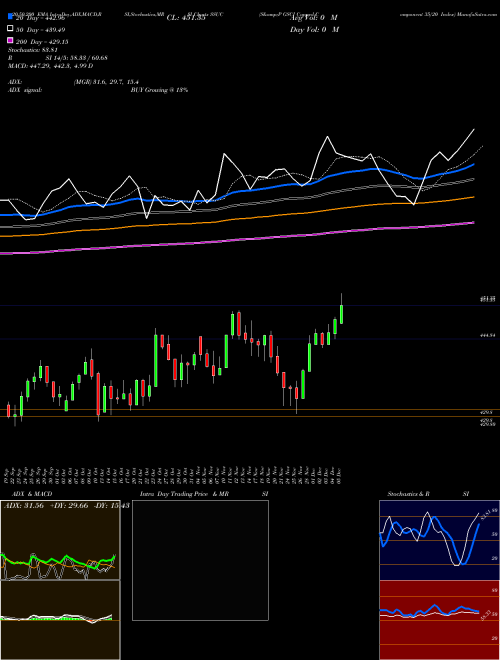Viewport: 500px width, 660px height.
Task: Click the white 50 Day legend swatch
Action: [x=10, y=29]
